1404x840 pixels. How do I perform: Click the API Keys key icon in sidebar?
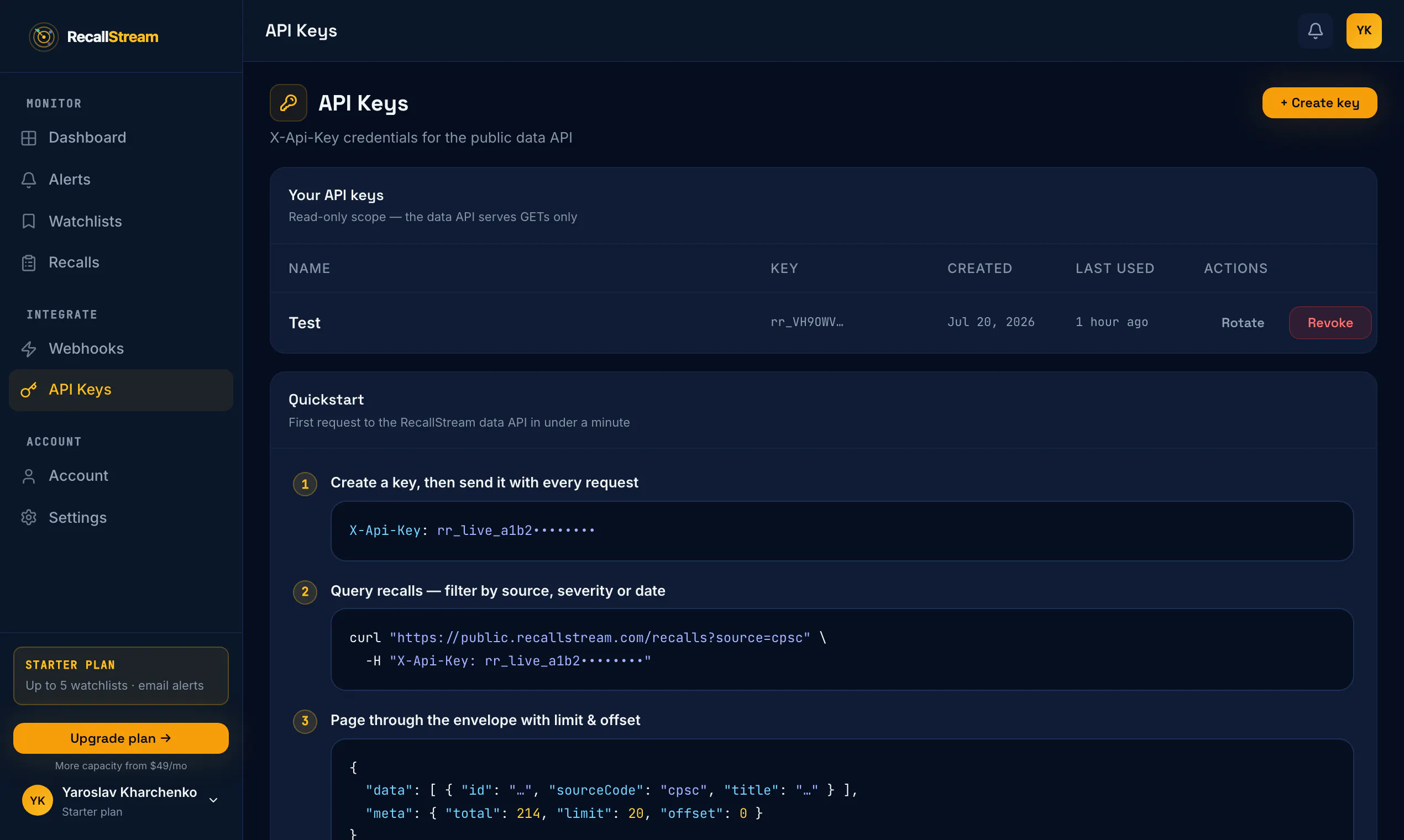29,390
